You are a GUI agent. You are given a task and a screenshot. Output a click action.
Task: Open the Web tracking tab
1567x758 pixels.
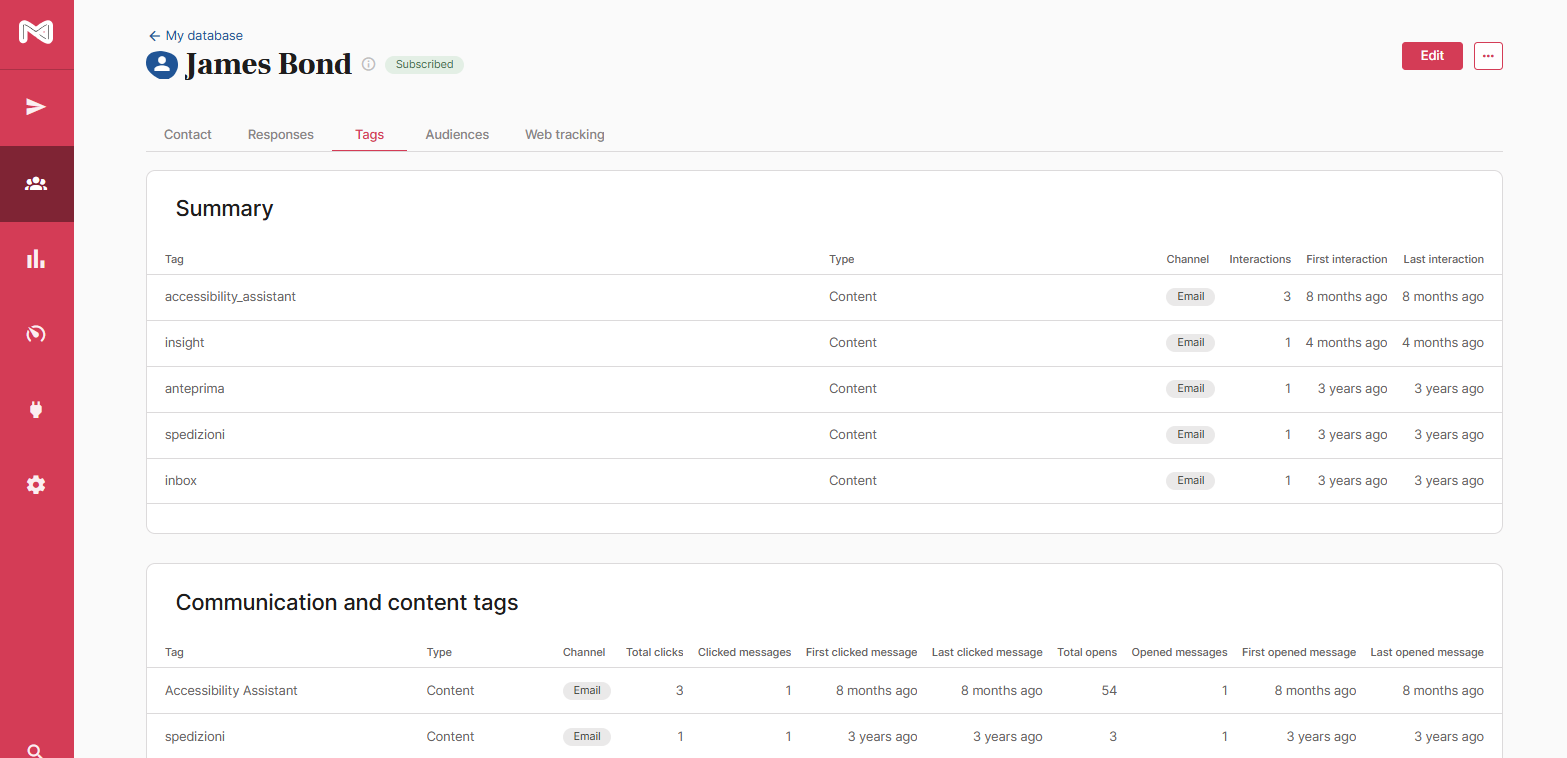(564, 134)
